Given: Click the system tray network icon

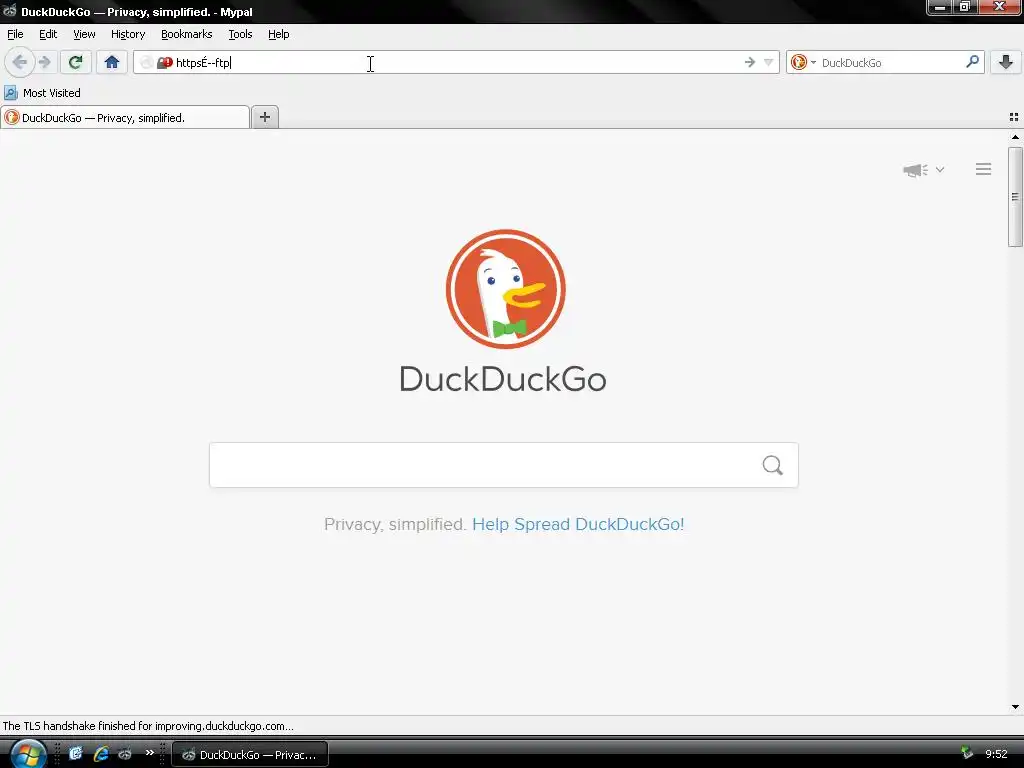Looking at the screenshot, I should point(967,754).
